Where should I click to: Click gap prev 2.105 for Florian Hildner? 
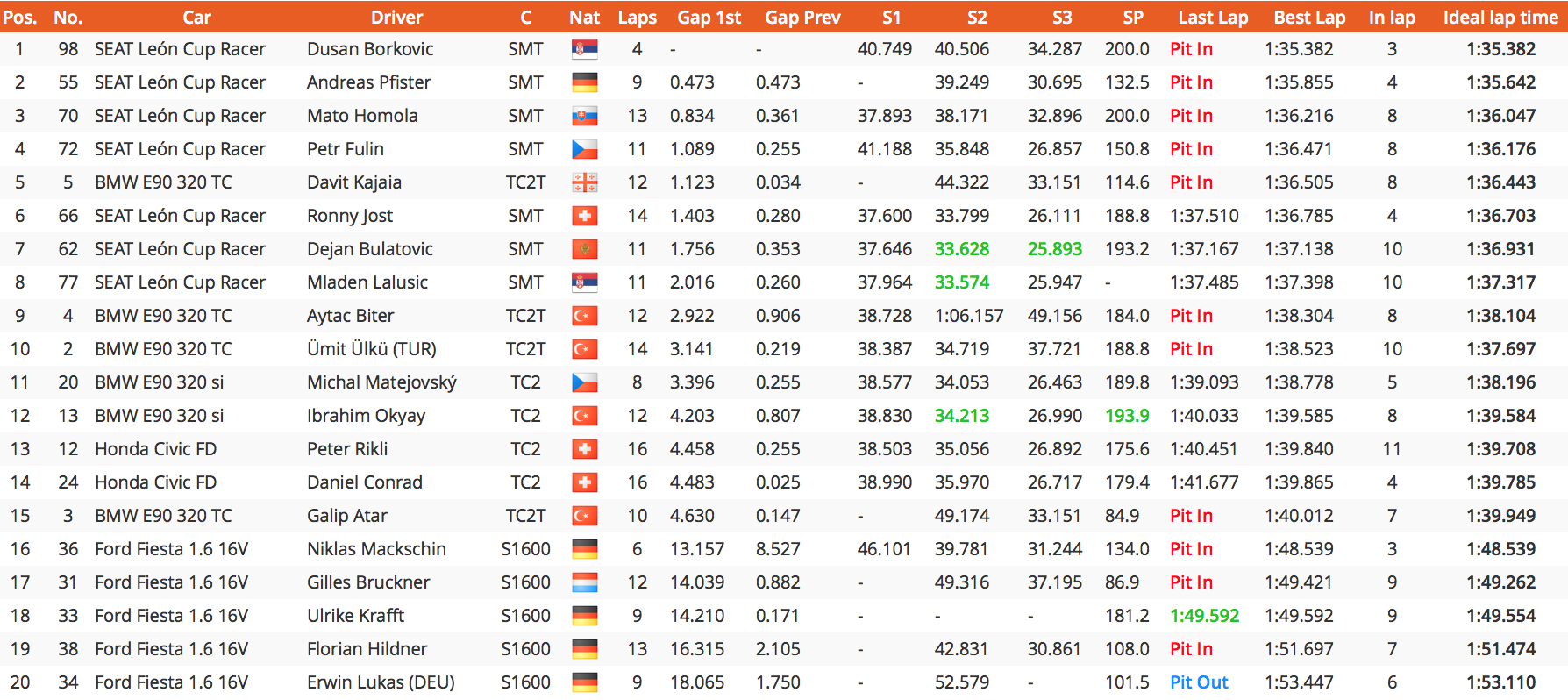pos(778,649)
